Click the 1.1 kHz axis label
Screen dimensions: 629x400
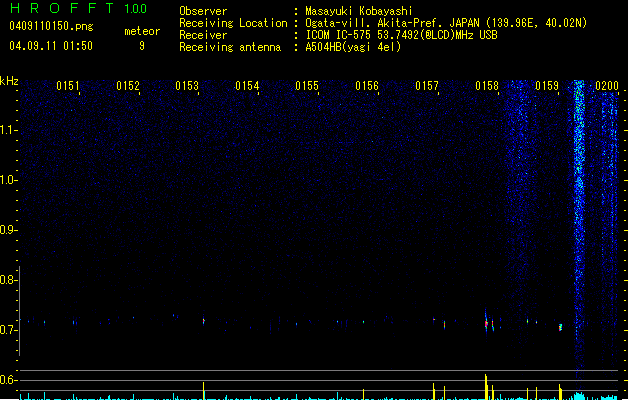click(7, 130)
